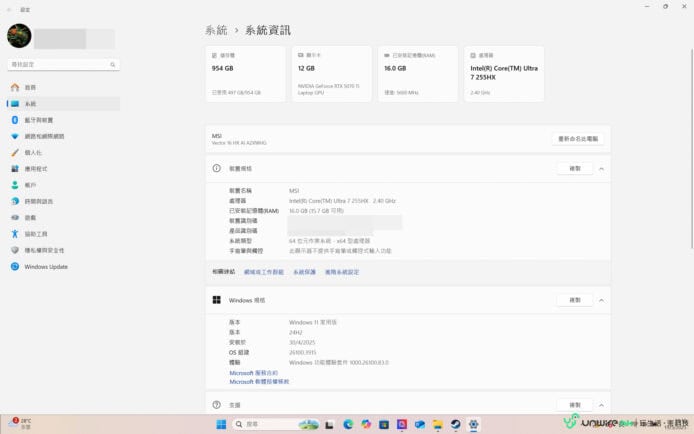Viewport: 694px width, 434px height.
Task: Go to 遊戲 (Gaming) settings
Action: 30,217
